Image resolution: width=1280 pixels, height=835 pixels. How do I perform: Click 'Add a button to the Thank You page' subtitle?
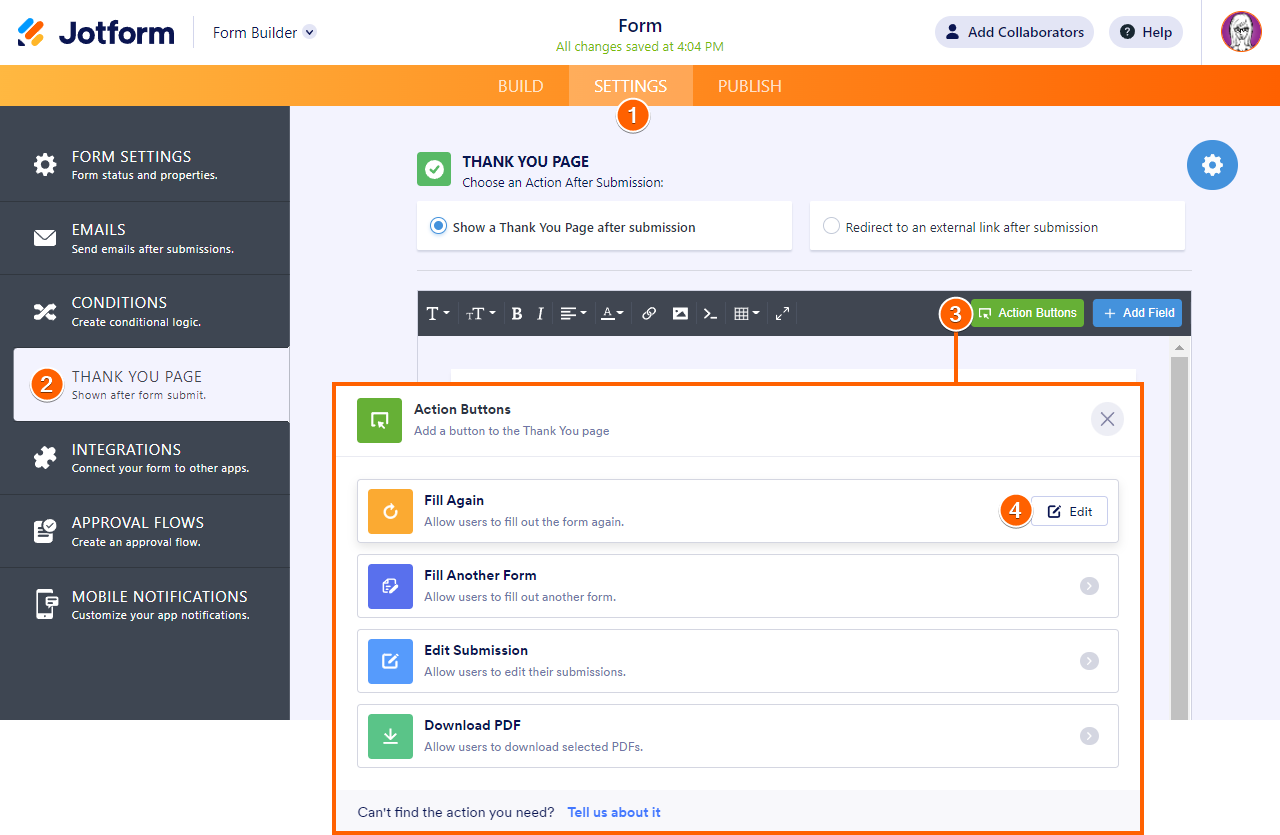point(512,431)
